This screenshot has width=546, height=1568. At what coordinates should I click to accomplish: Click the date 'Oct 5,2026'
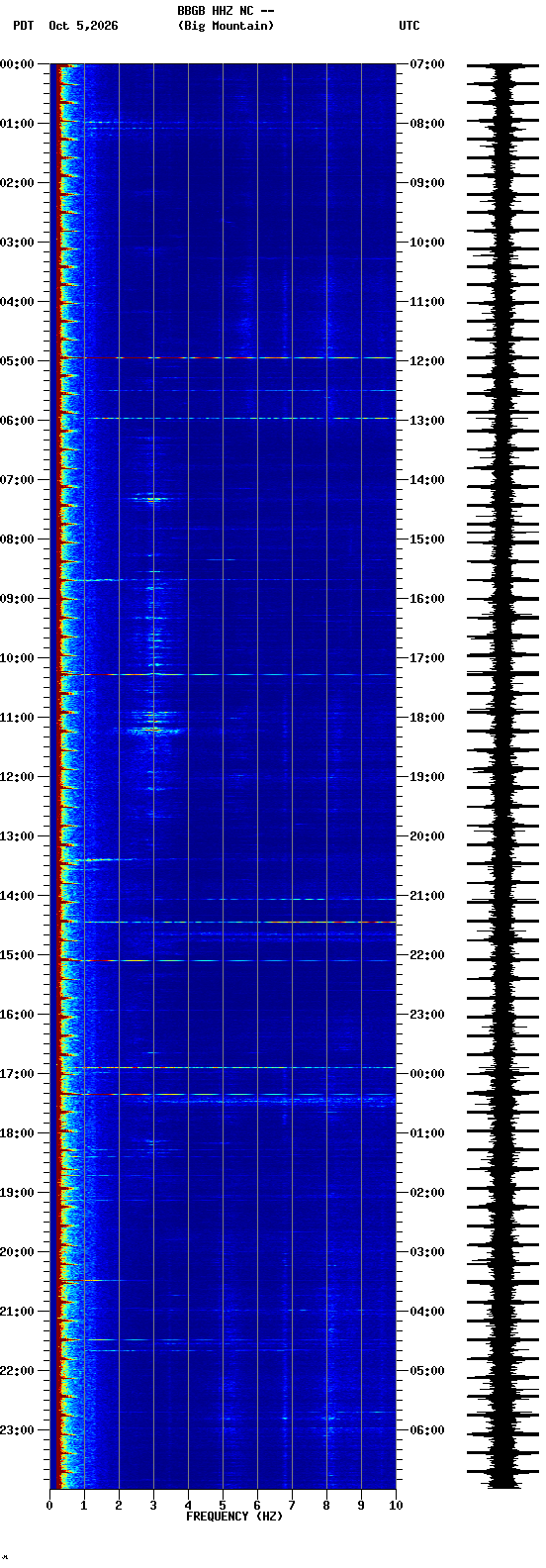pyautogui.click(x=83, y=26)
